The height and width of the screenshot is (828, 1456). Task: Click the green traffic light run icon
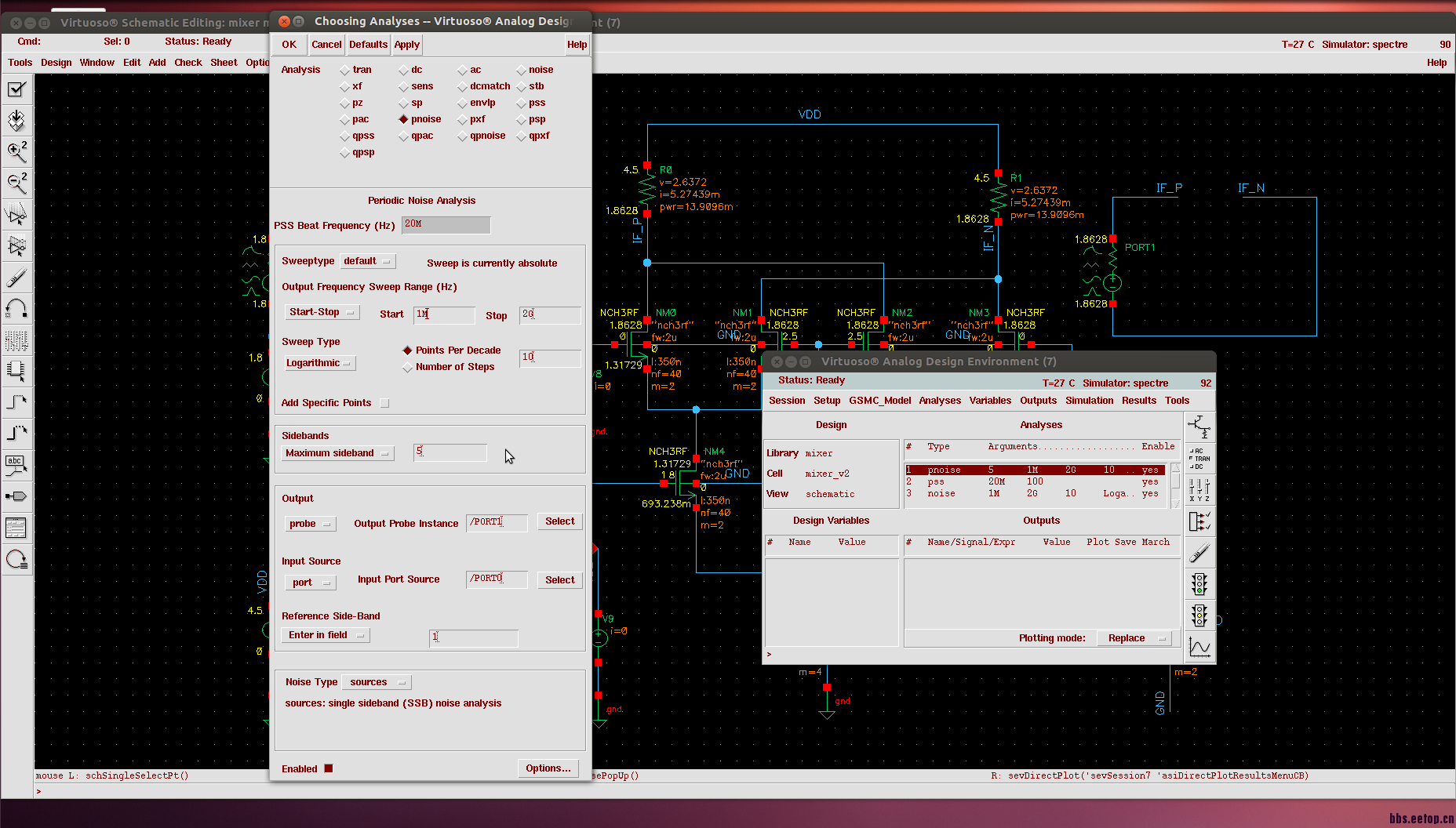pyautogui.click(x=1199, y=584)
